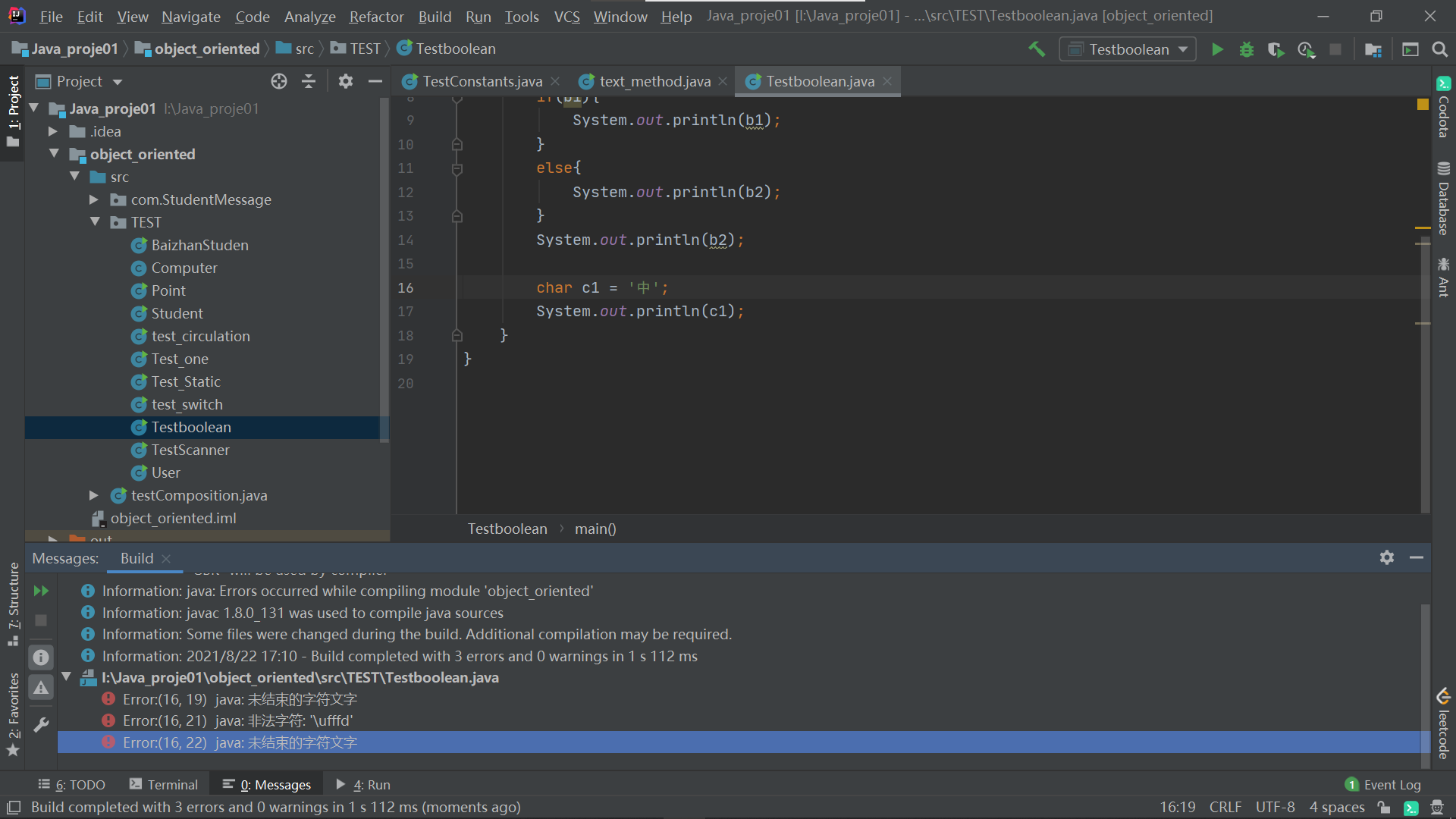Run with coverage shield icon
The width and height of the screenshot is (1456, 819).
coord(1276,49)
